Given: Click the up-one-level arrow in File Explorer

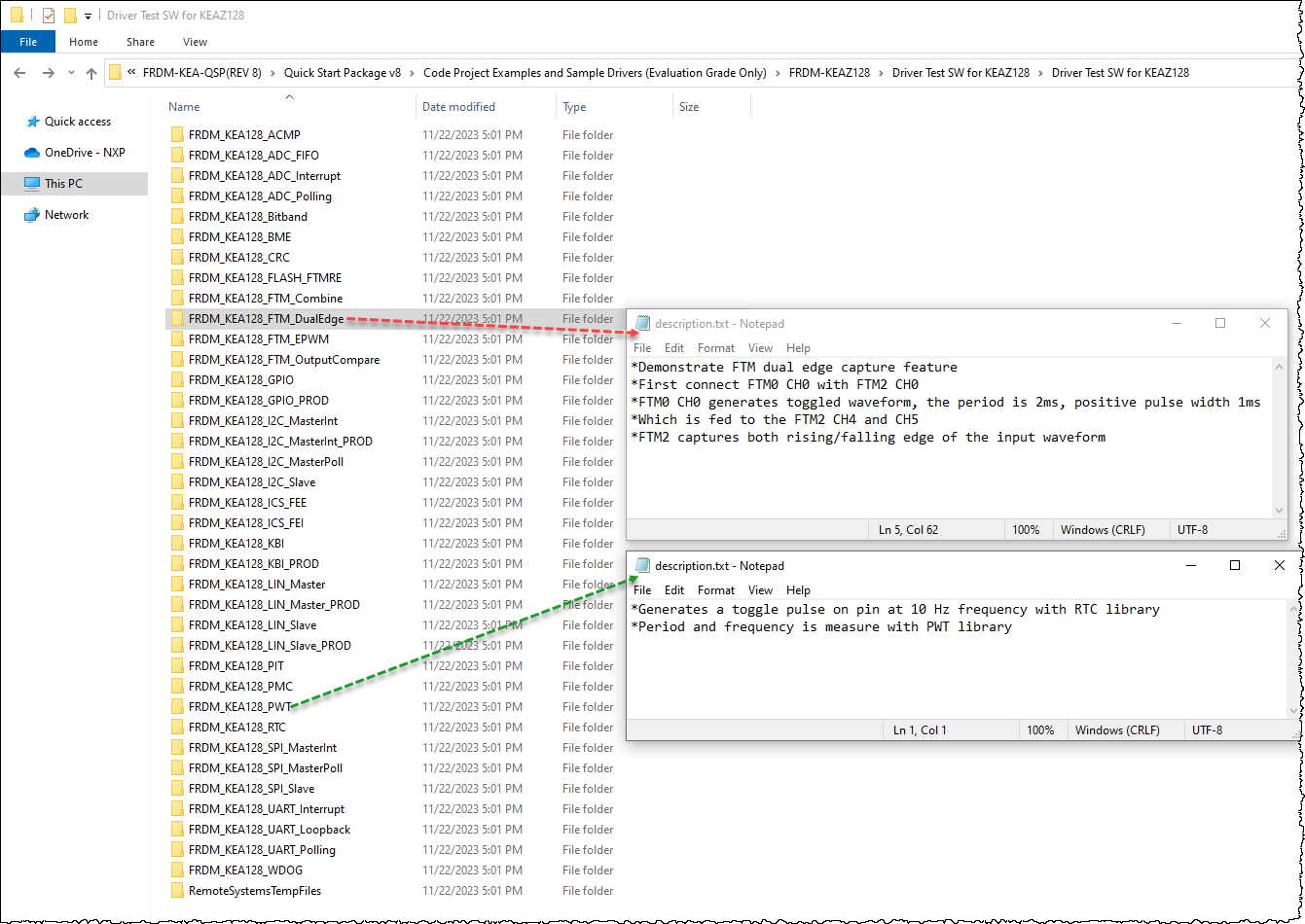Looking at the screenshot, I should pyautogui.click(x=91, y=72).
